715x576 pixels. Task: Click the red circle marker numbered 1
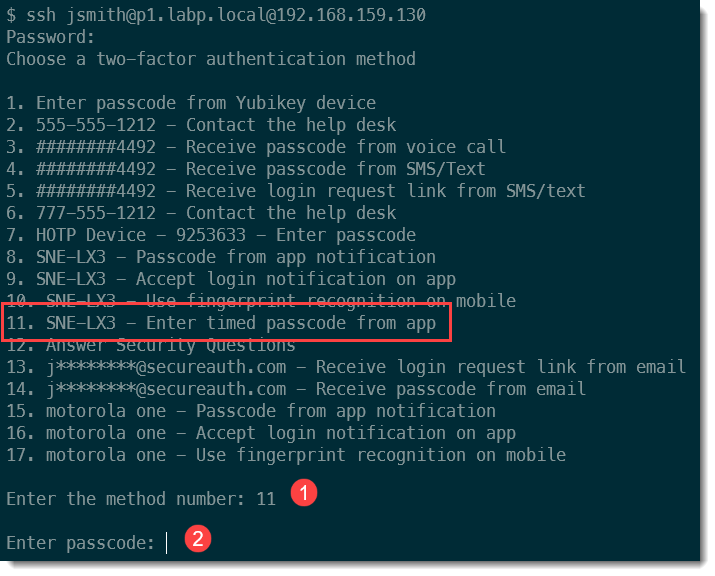tap(304, 493)
